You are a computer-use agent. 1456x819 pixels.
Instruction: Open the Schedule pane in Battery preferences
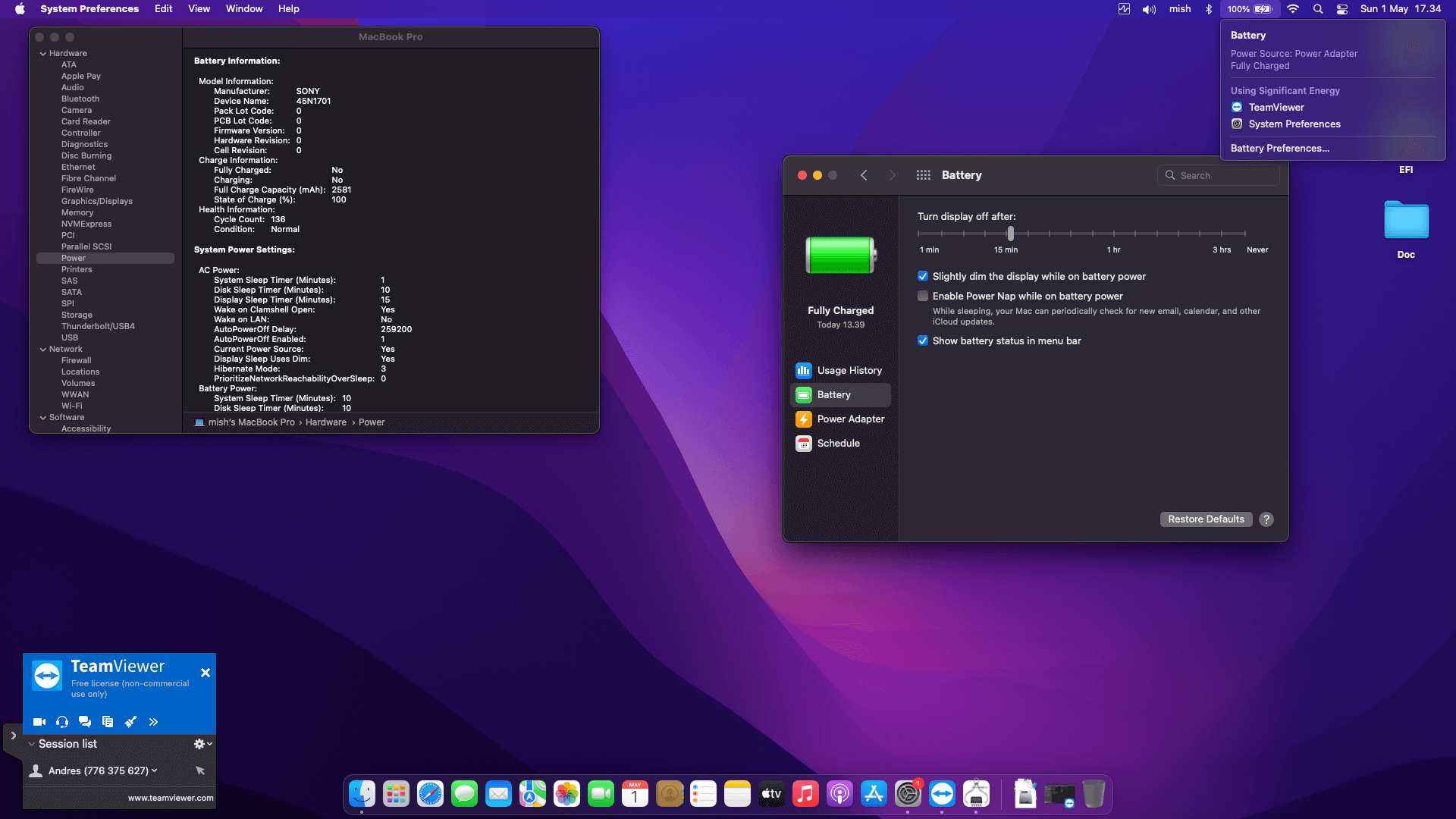coord(840,443)
